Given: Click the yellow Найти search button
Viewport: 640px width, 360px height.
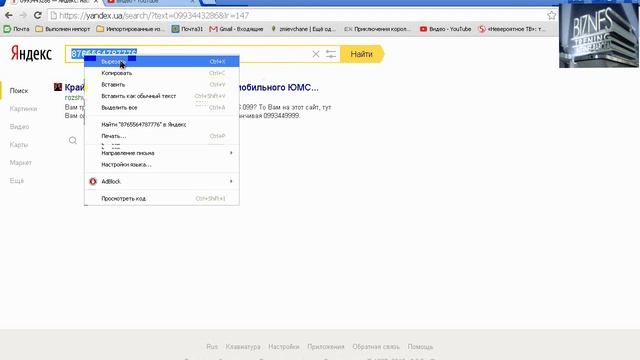Looking at the screenshot, I should pos(362,54).
